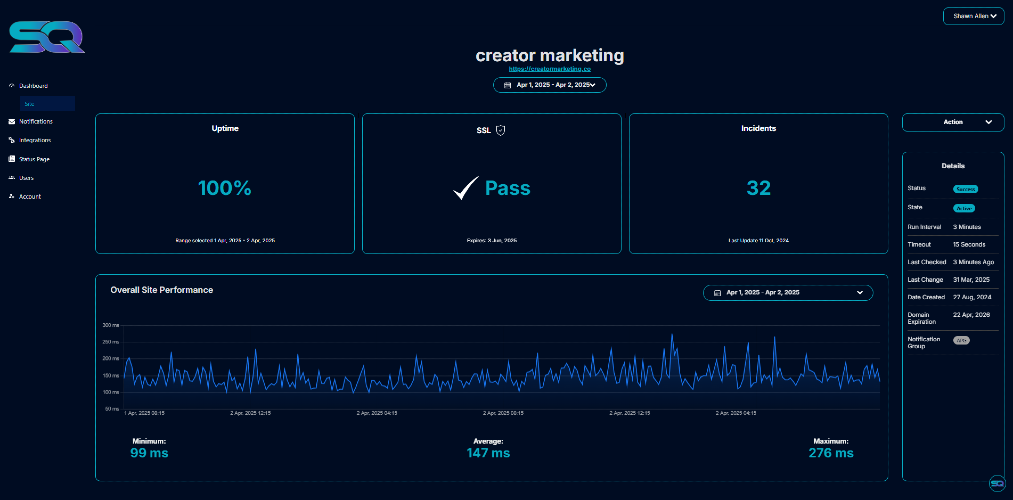
Task: Click the Last Change 31 Mar, 2025 value
Action: tap(972, 280)
